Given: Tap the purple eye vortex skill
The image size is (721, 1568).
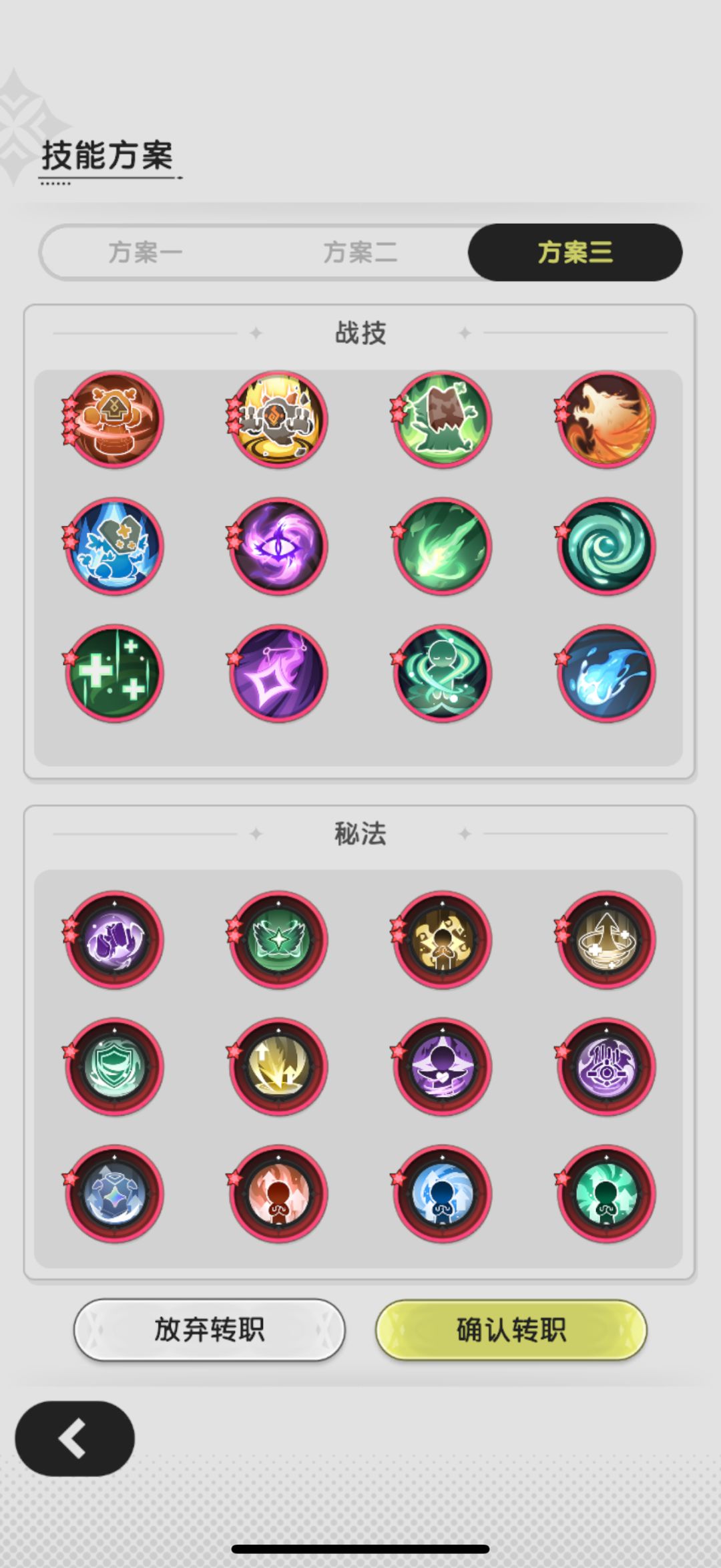Looking at the screenshot, I should tap(278, 546).
